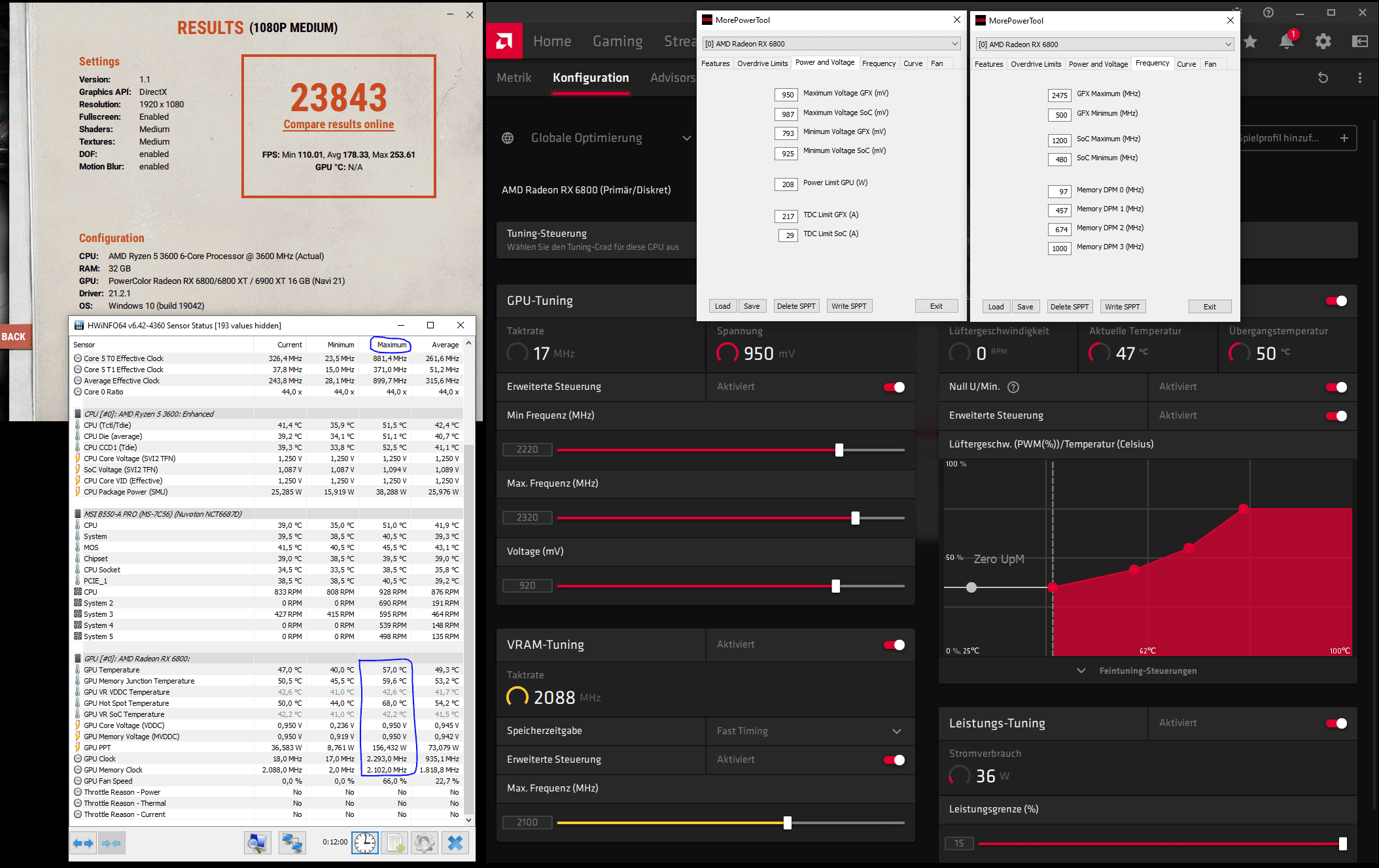Click the sidebar collapse panel icon
Viewport: 1379px width, 868px height.
(x=1360, y=42)
